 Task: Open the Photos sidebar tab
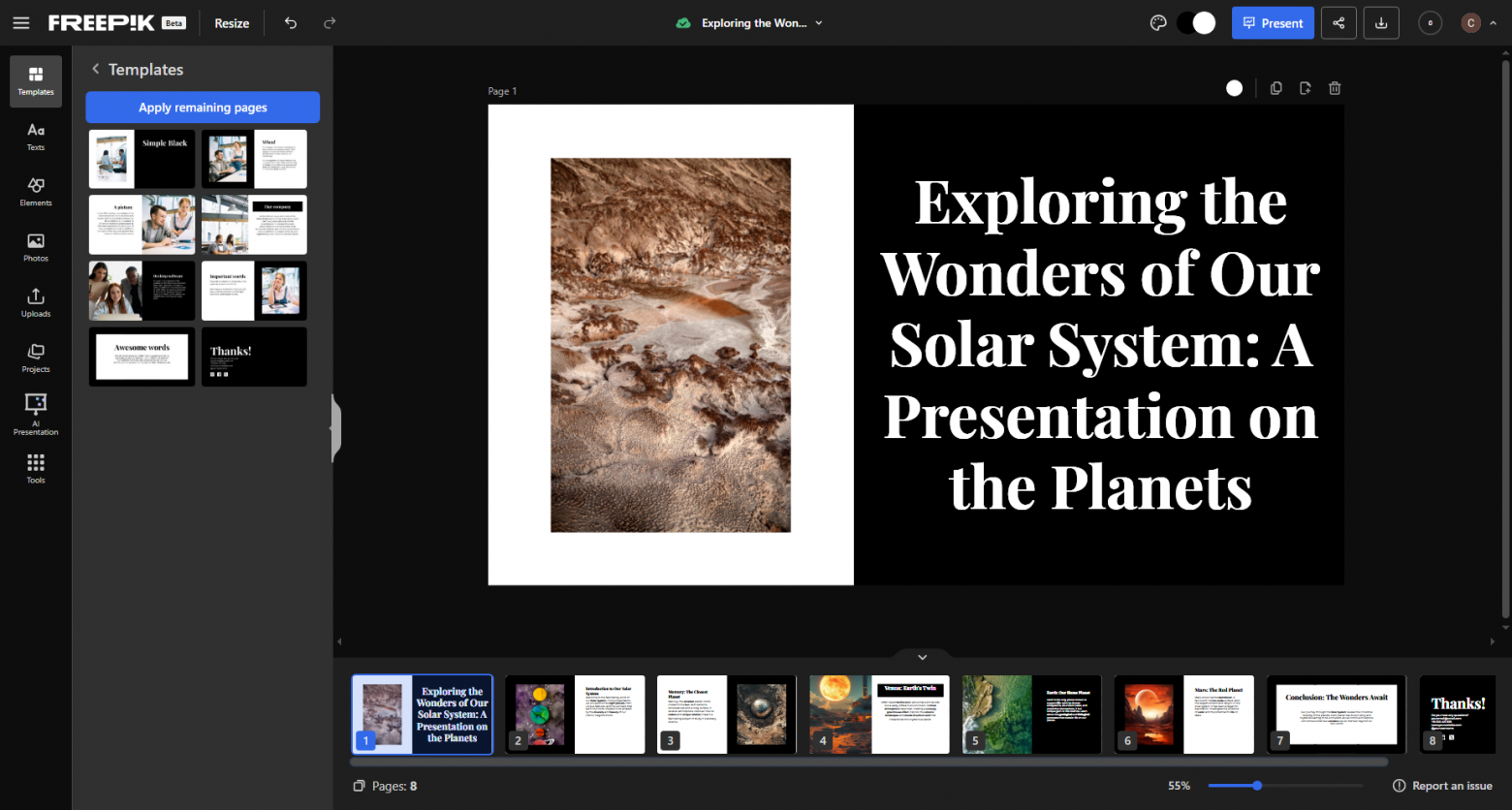(x=36, y=247)
